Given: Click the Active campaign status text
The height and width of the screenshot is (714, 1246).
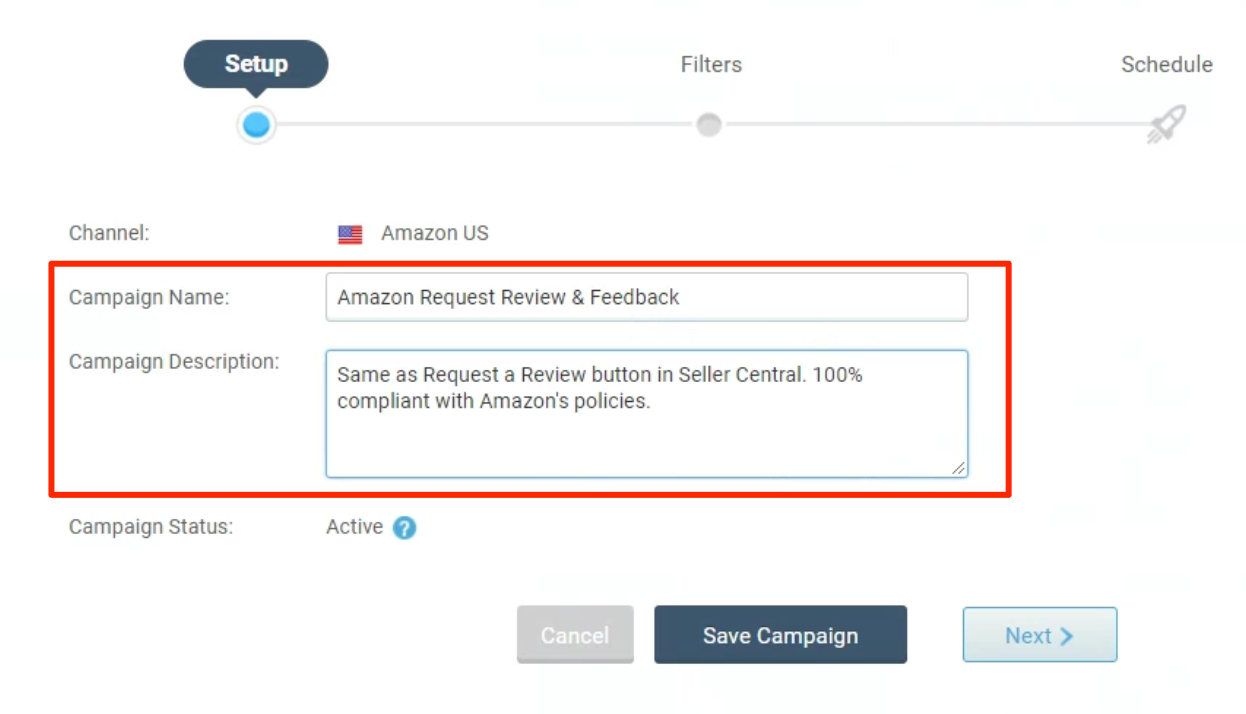Looking at the screenshot, I should click(x=354, y=527).
